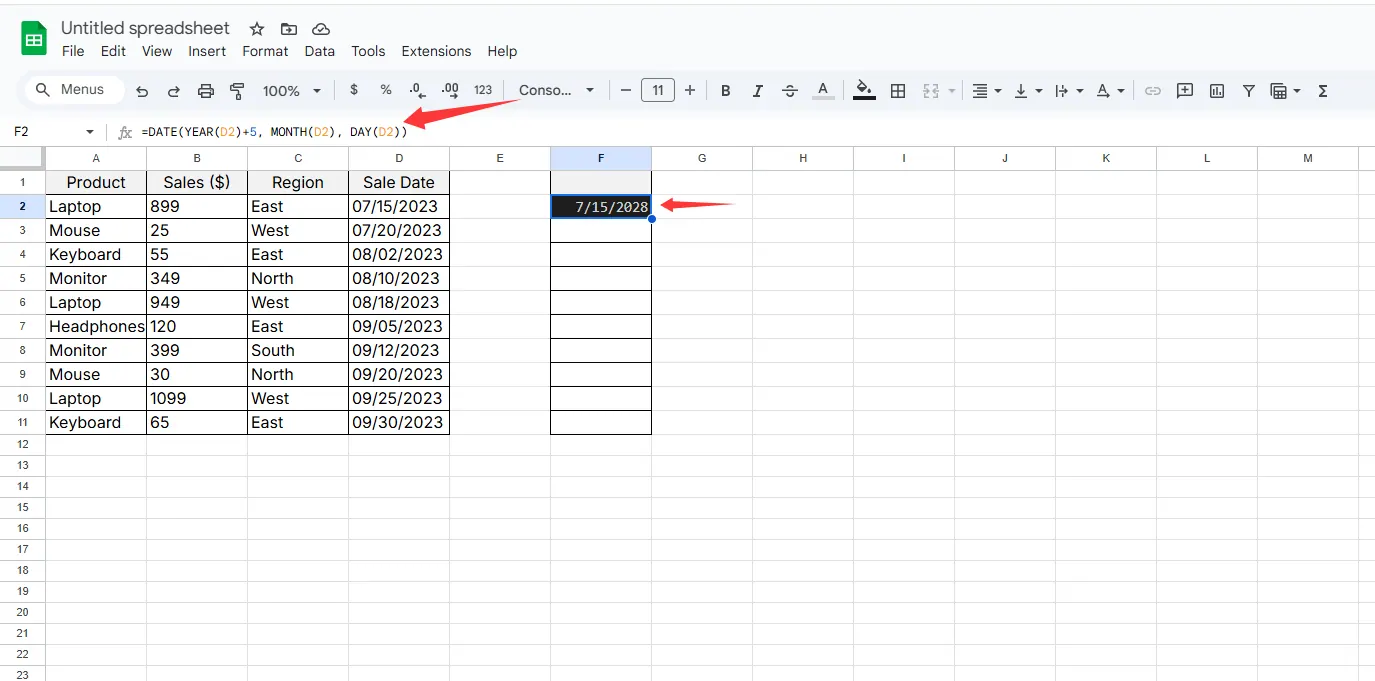Activate the Paint format tool
Screen dimensions: 1375x681
coord(237,91)
